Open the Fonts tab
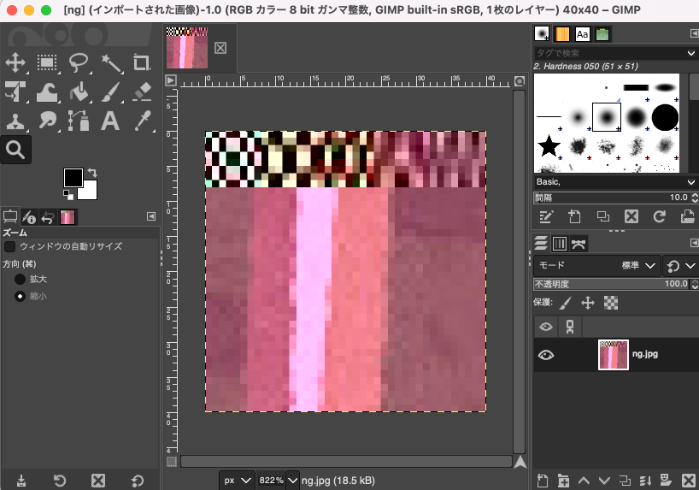This screenshot has width=699, height=490. (582, 34)
